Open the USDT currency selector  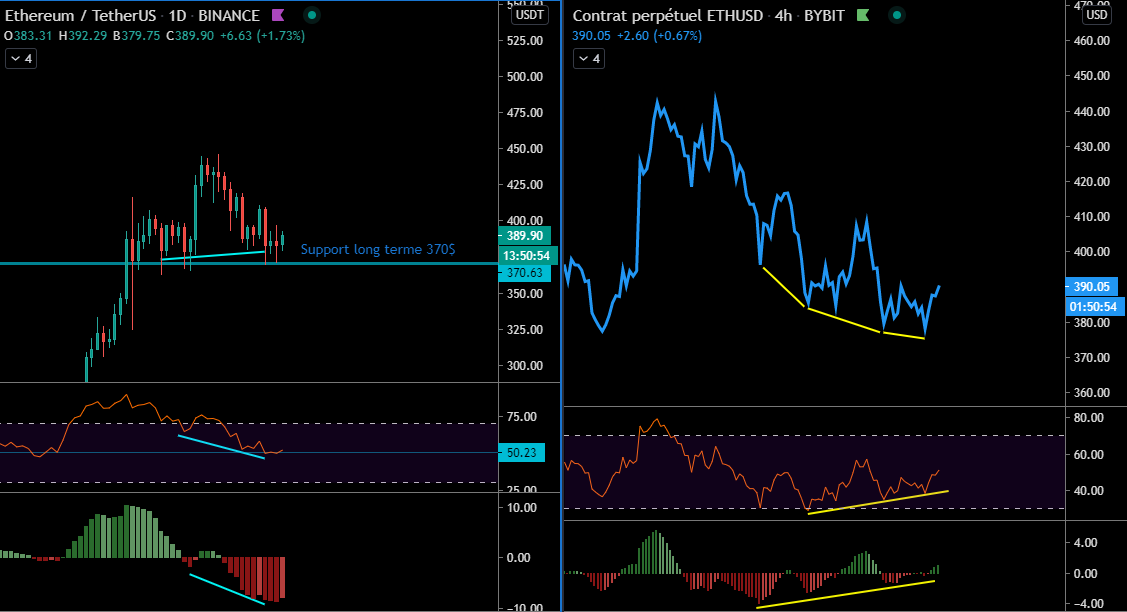coord(528,16)
